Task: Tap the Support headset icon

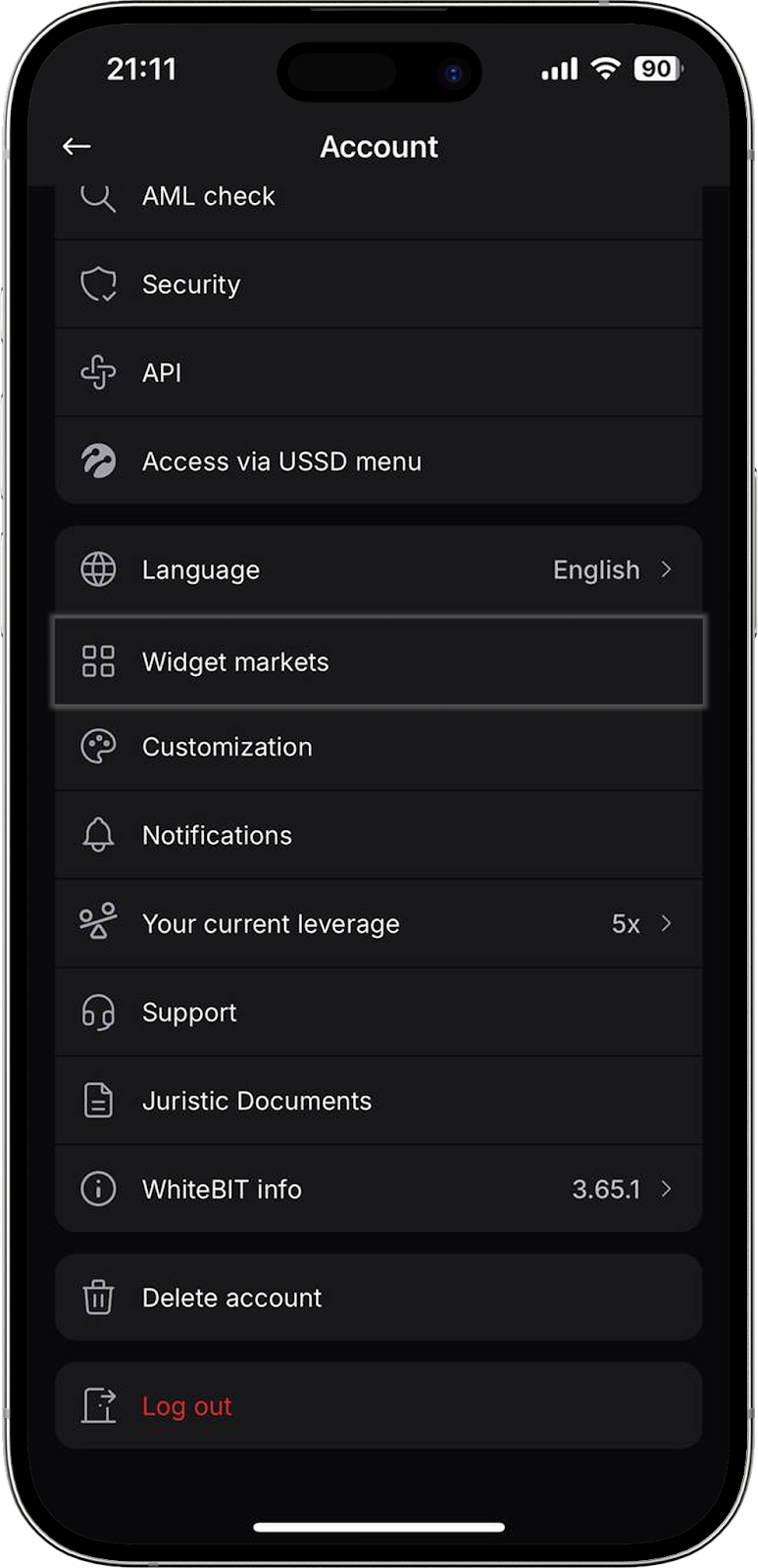Action: point(98,1012)
